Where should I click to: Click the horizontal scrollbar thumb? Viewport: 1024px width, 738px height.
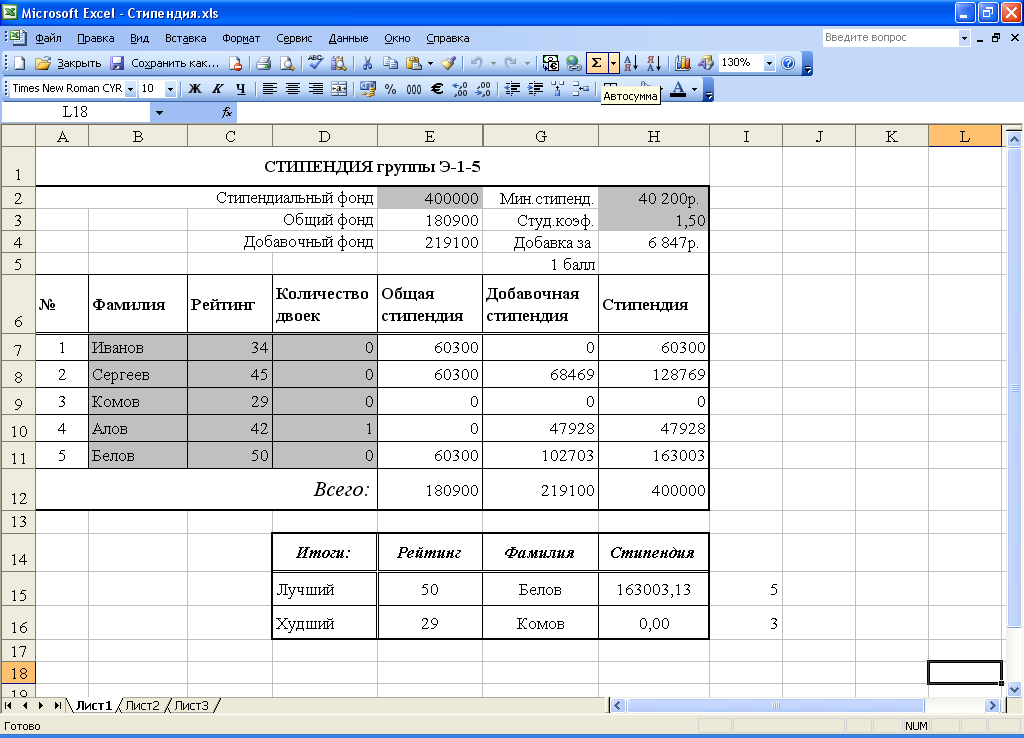point(776,705)
